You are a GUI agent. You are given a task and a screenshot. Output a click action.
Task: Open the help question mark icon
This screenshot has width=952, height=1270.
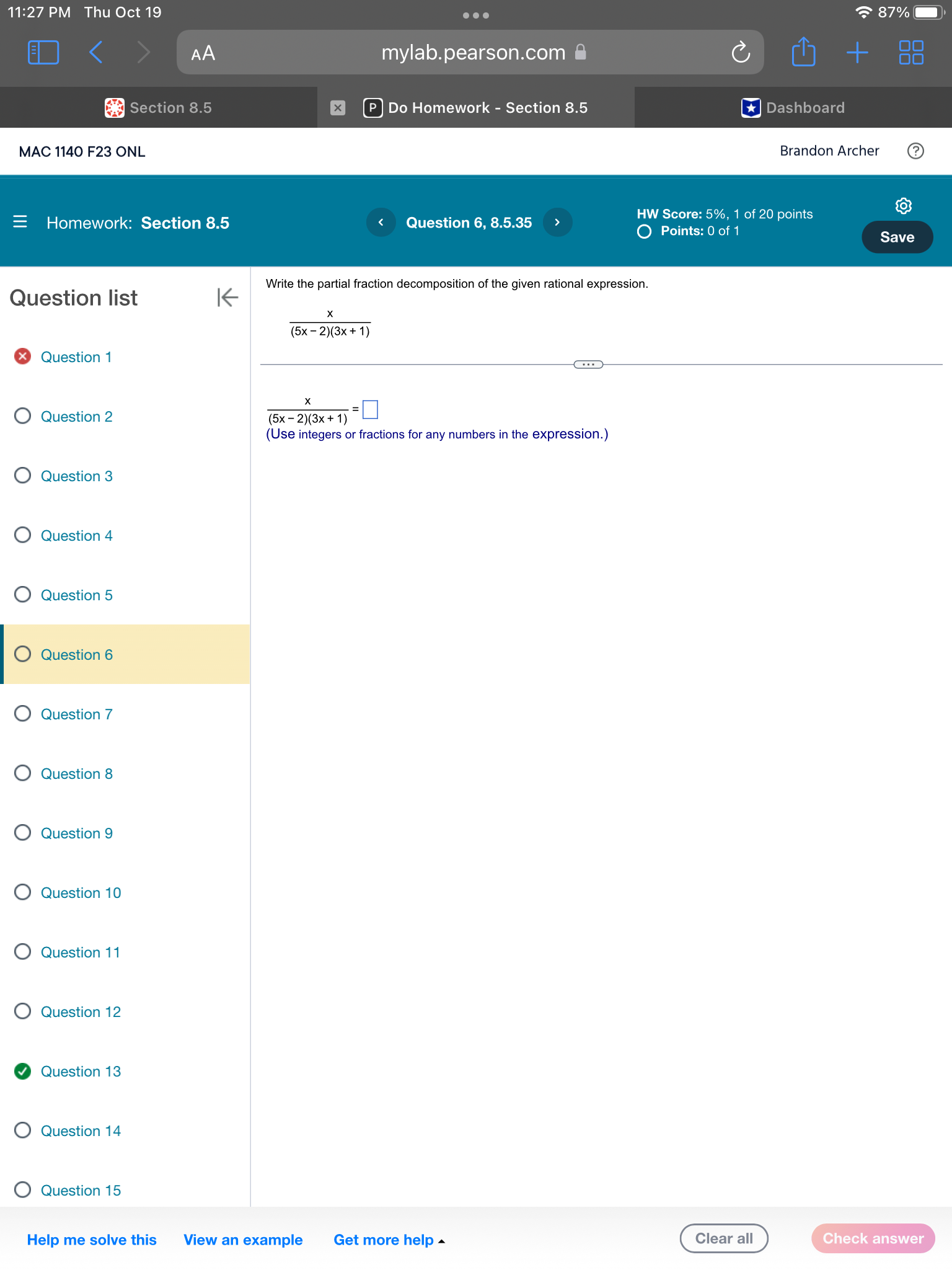tap(915, 151)
